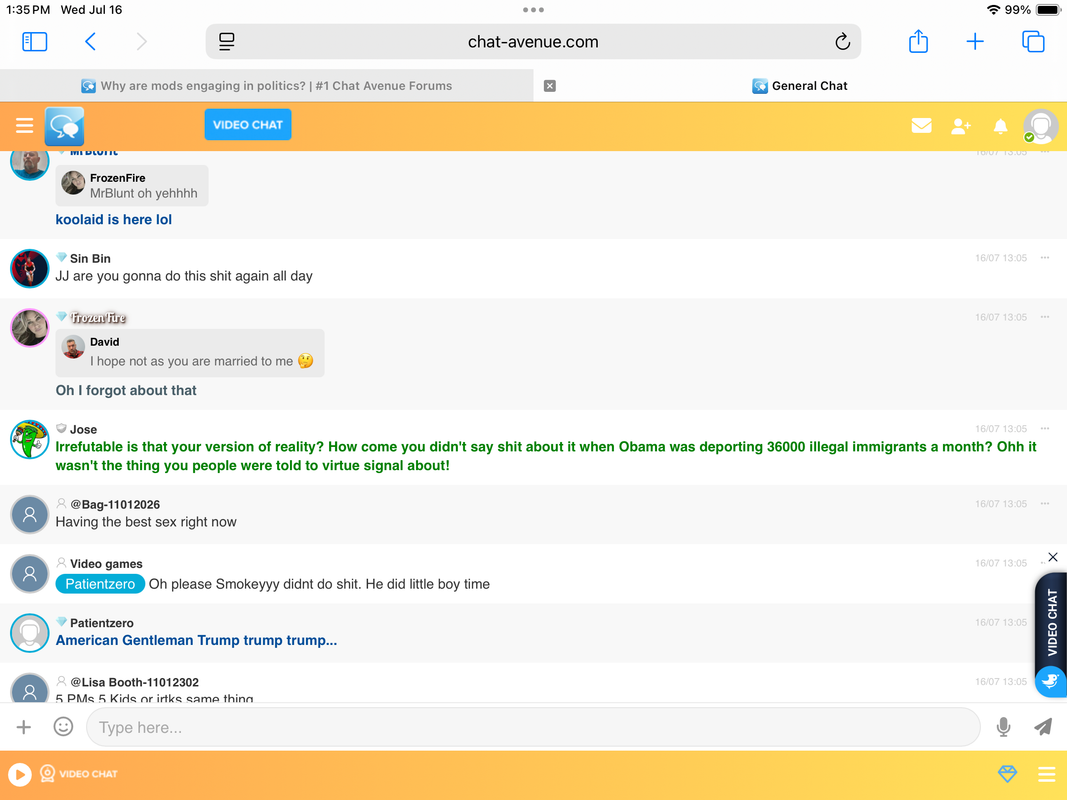Click message text 'koolaid is here lol'
The width and height of the screenshot is (1067, 800).
114,220
